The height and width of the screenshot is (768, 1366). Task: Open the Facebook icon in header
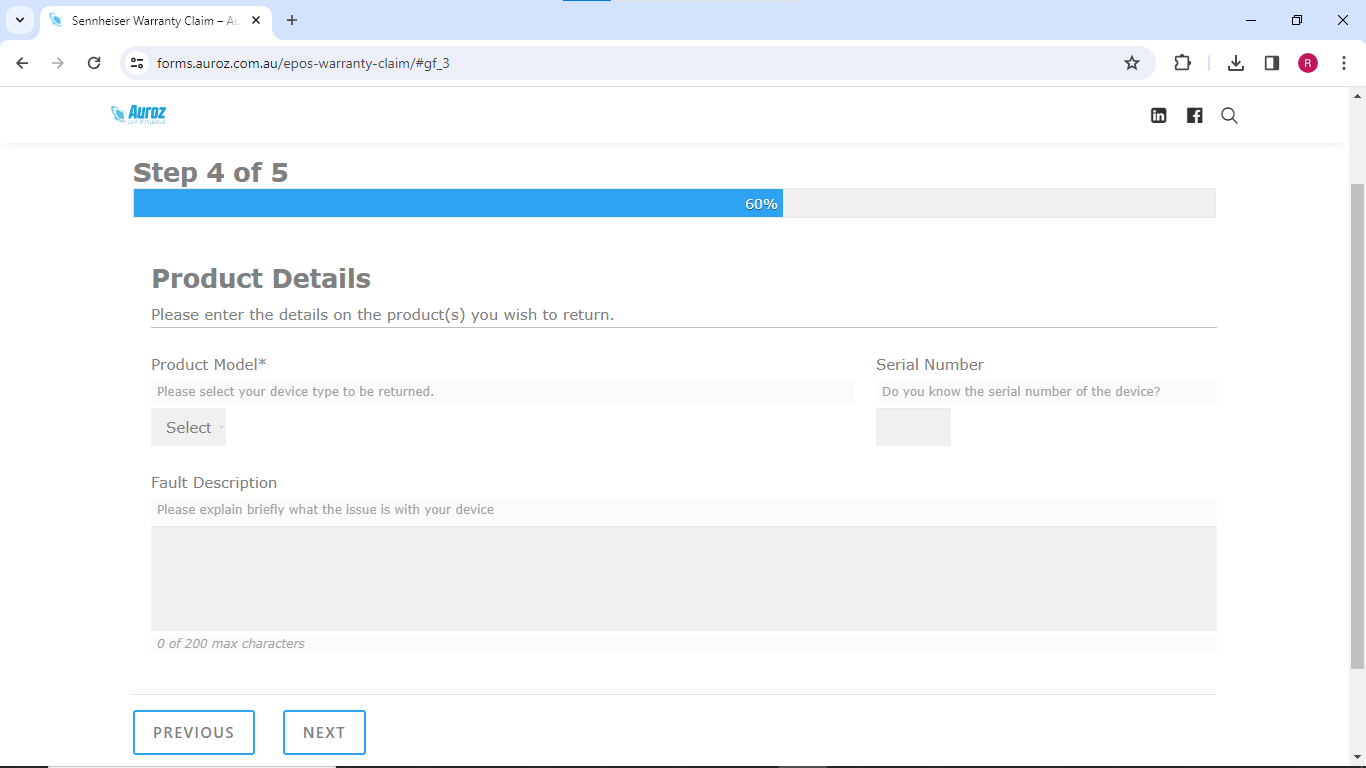point(1194,115)
